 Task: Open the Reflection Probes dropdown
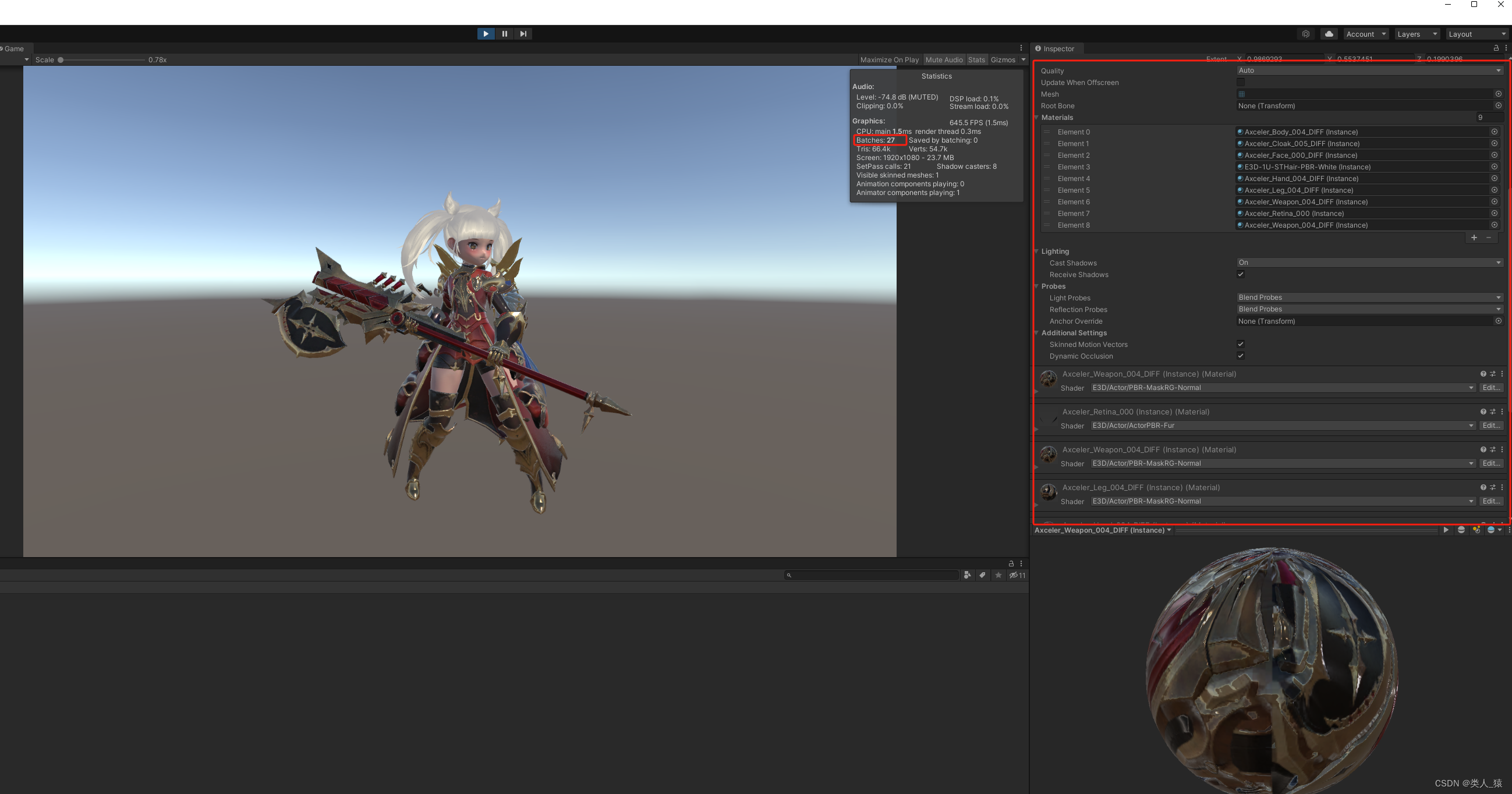(x=1369, y=309)
